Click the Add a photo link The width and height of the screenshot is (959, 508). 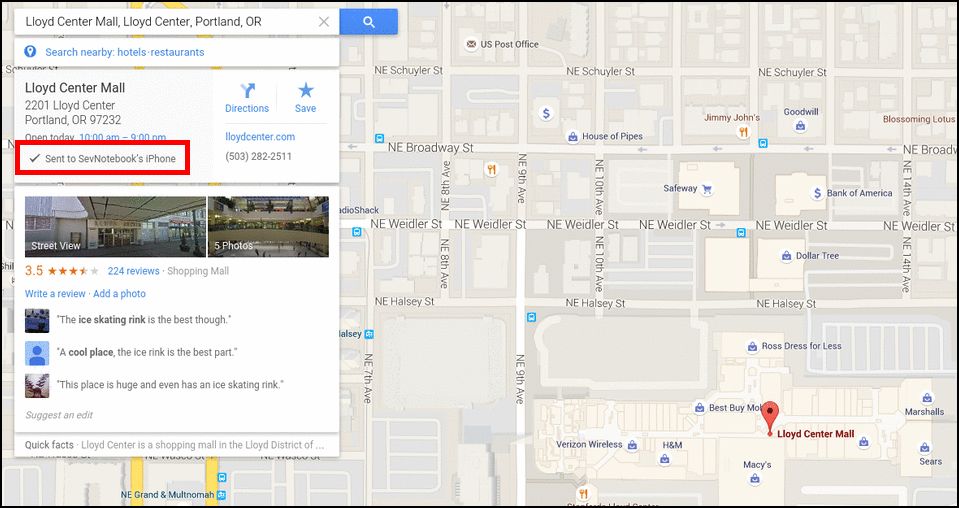click(119, 293)
